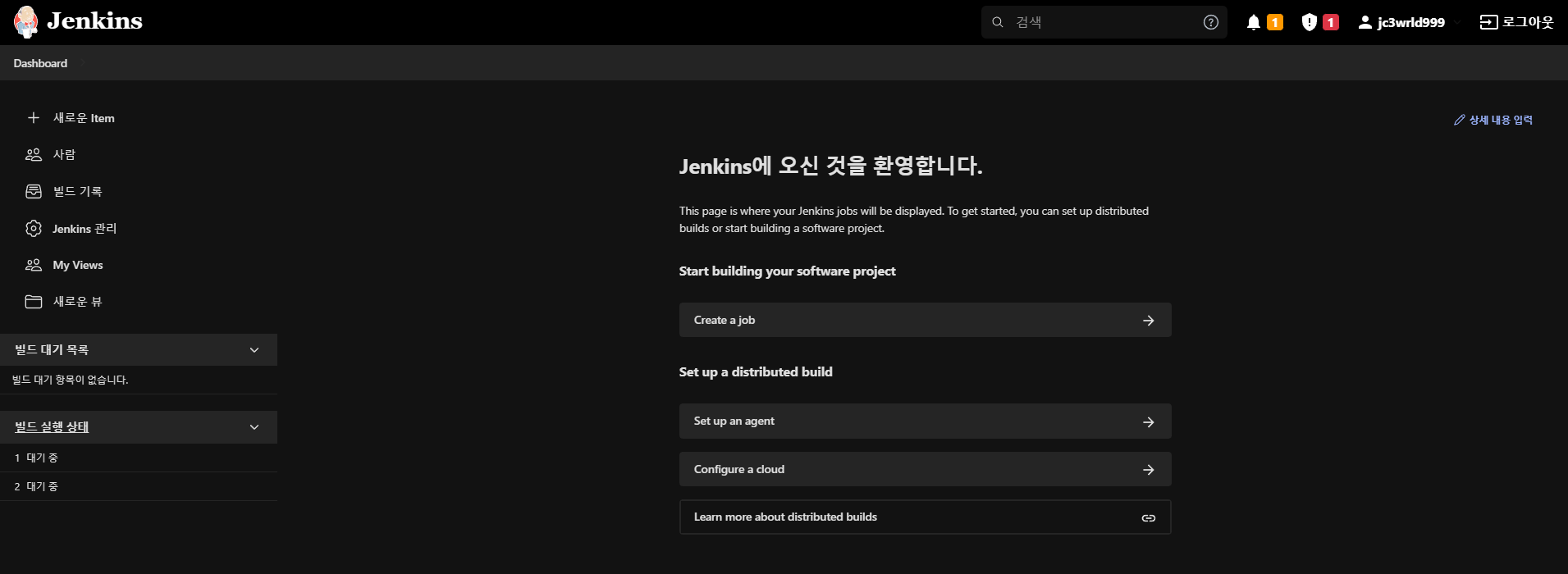Click the Jenkins에 오신 것을 환영합니다 heading
The image size is (1568, 574).
(x=830, y=166)
